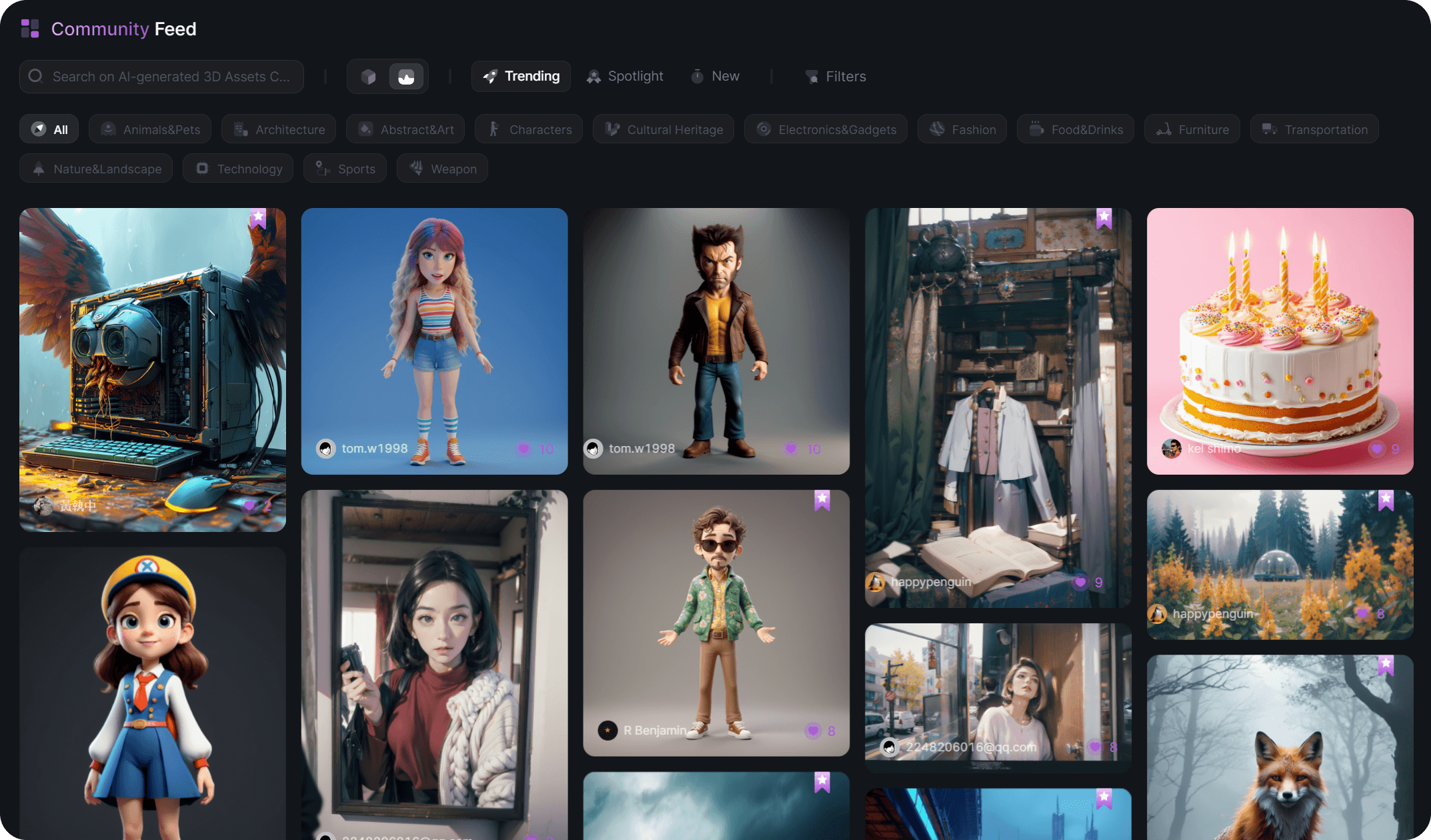1431x840 pixels.
Task: Open happypenguin avatar on wardrobe room card
Action: (x=876, y=582)
